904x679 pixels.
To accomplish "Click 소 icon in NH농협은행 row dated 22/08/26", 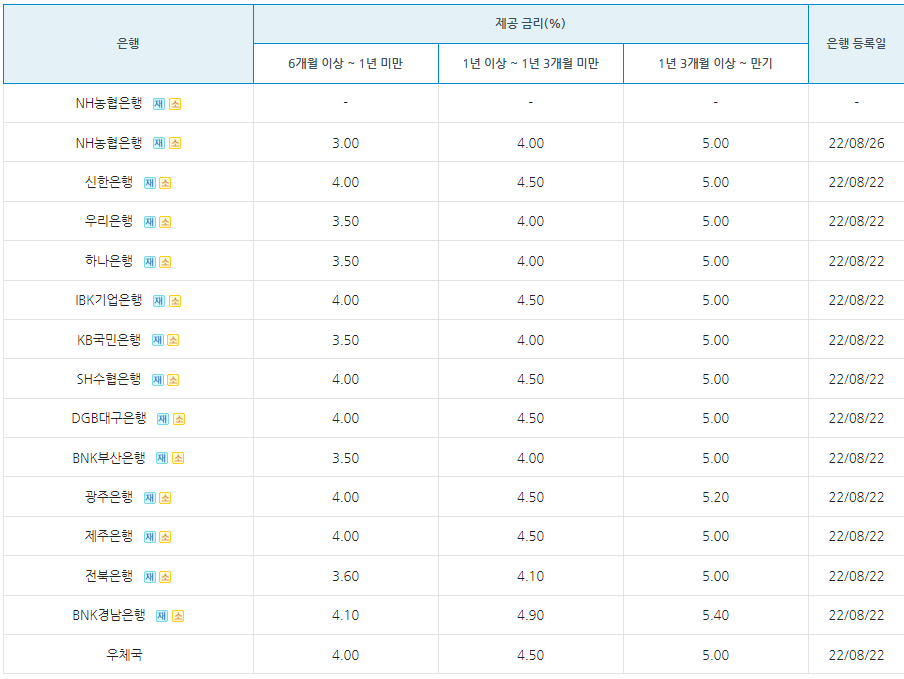I will (x=175, y=144).
